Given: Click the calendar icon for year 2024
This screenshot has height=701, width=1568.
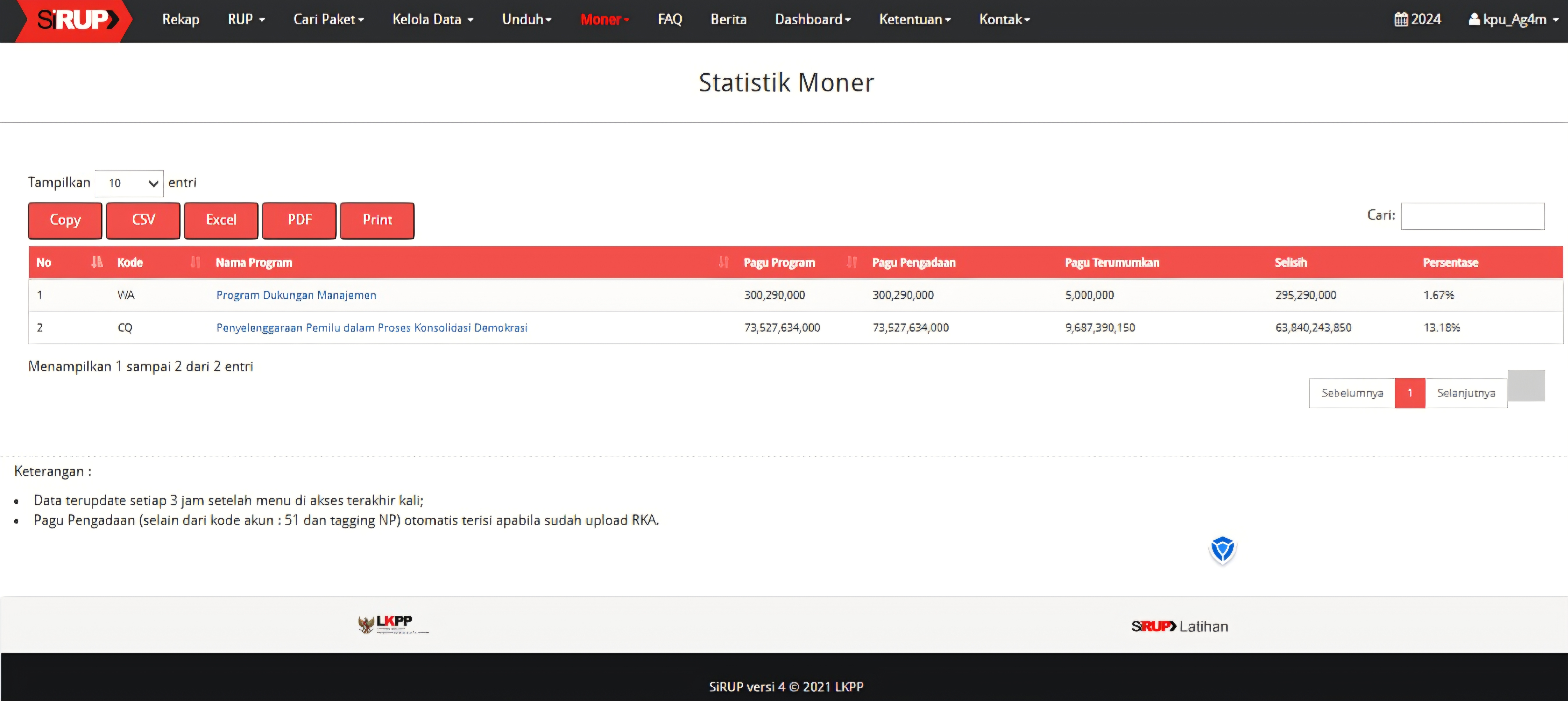Looking at the screenshot, I should pos(1401,20).
